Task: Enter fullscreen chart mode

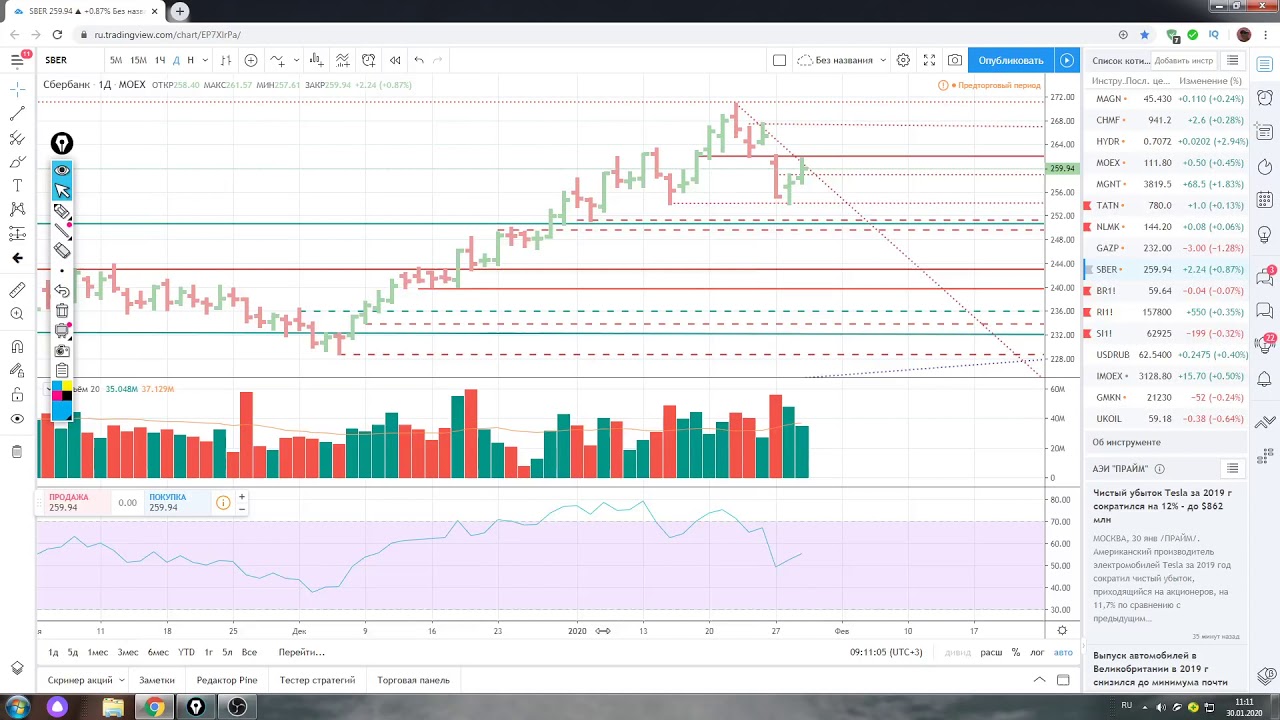Action: point(929,60)
